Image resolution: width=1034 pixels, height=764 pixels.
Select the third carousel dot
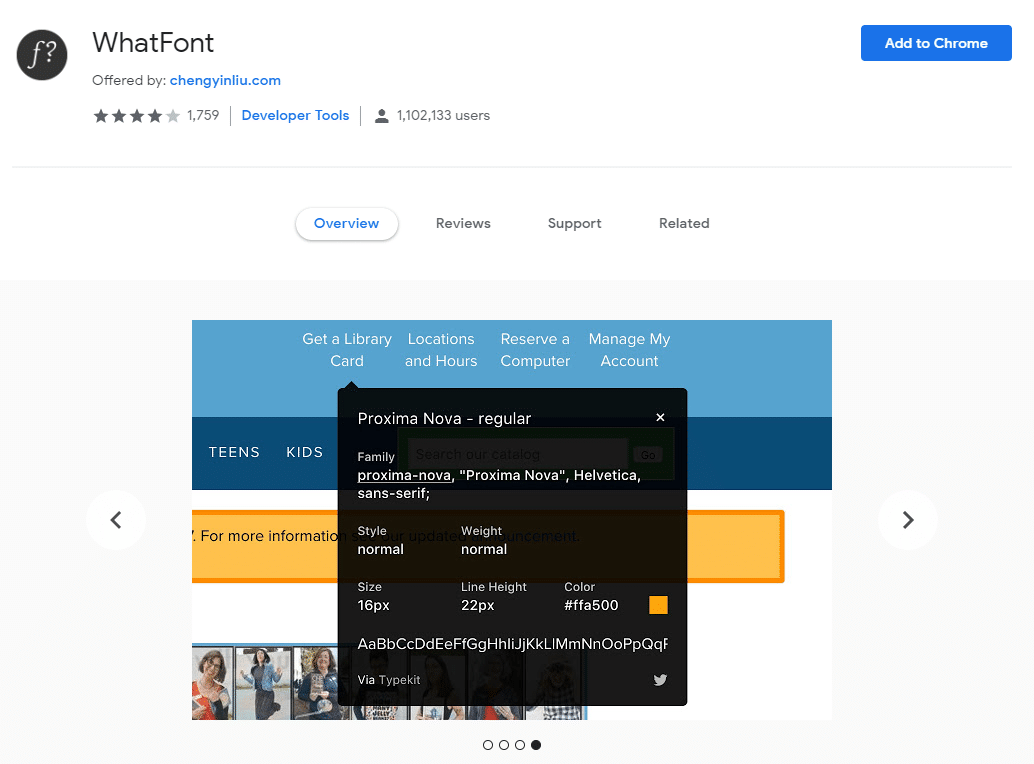pyautogui.click(x=520, y=745)
